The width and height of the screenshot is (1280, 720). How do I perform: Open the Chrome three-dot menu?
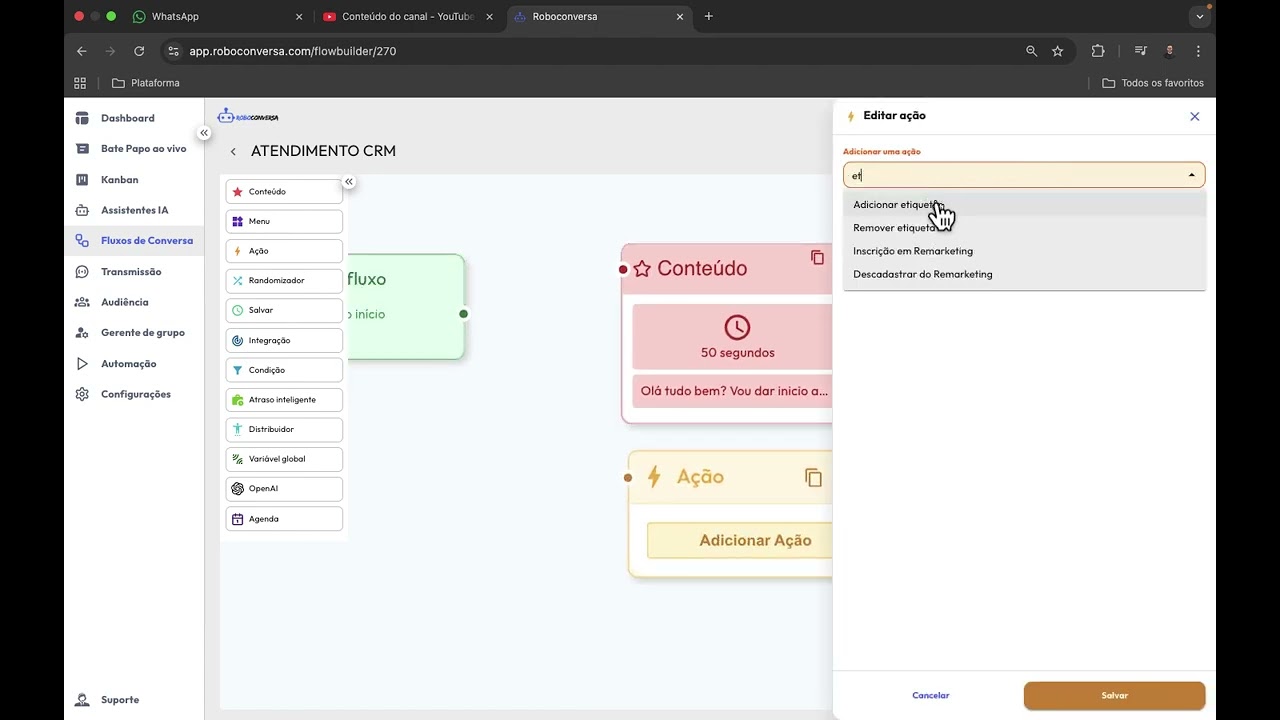coord(1198,51)
